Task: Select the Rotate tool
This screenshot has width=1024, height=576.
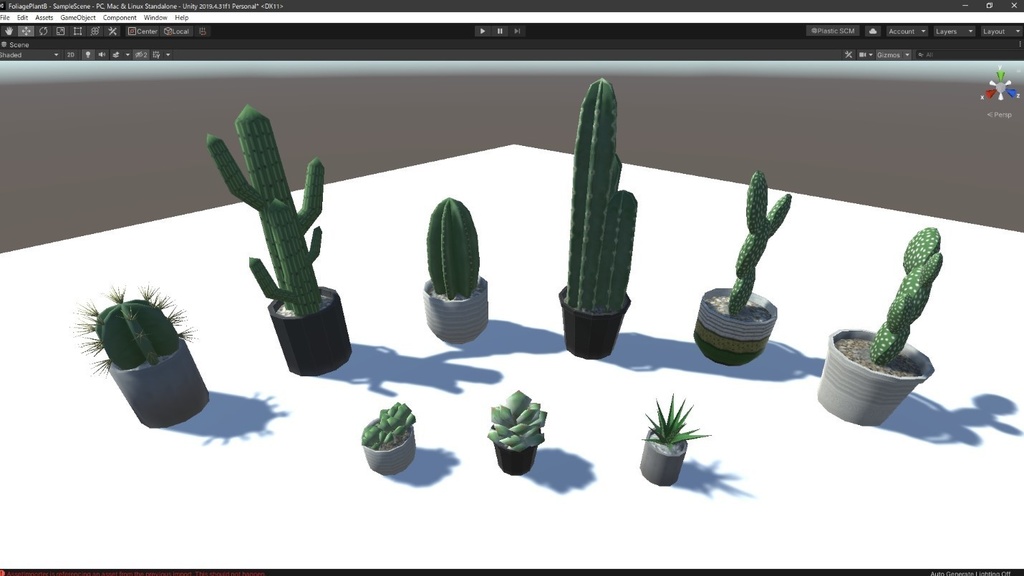Action: (x=43, y=31)
